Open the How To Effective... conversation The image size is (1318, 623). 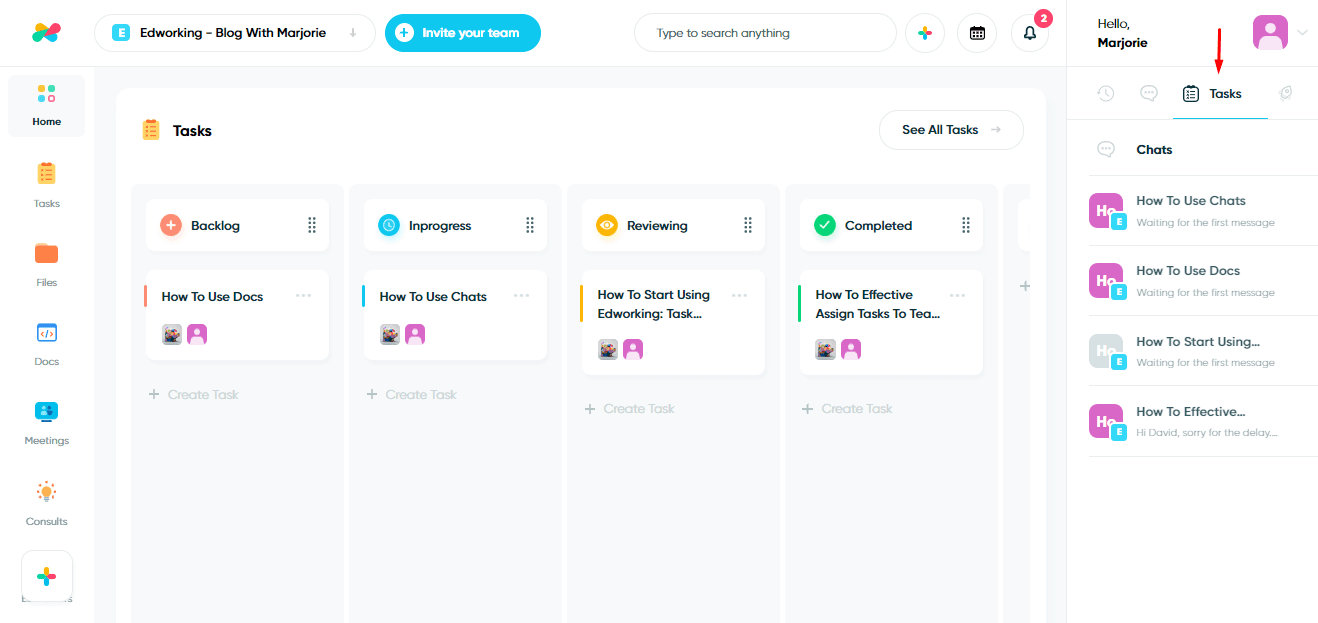click(x=1203, y=421)
